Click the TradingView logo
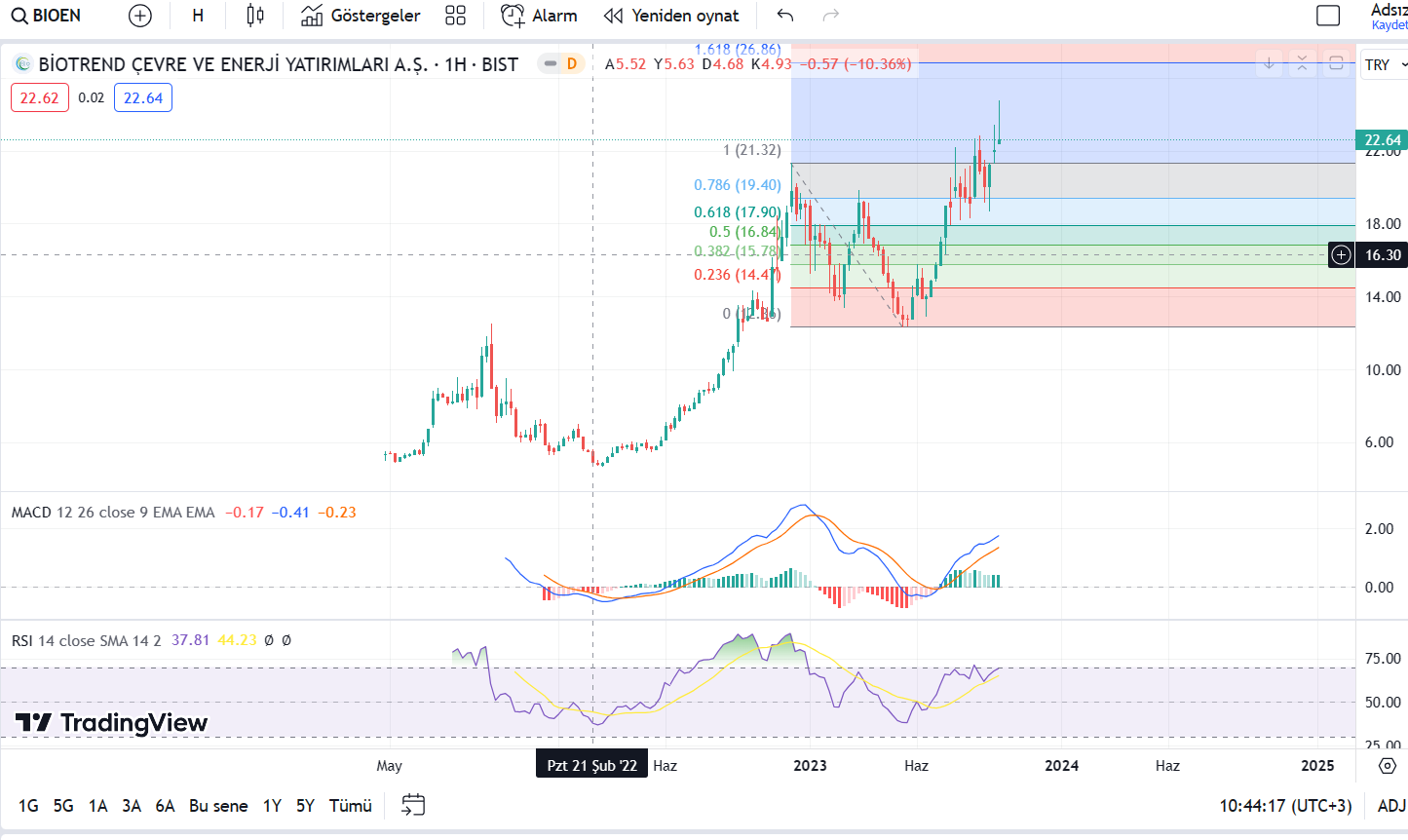The width and height of the screenshot is (1408, 840). click(112, 722)
